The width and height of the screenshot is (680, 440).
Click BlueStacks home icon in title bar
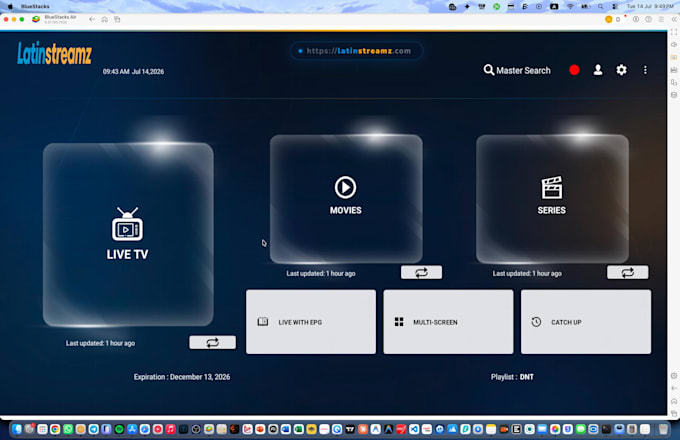coord(105,19)
